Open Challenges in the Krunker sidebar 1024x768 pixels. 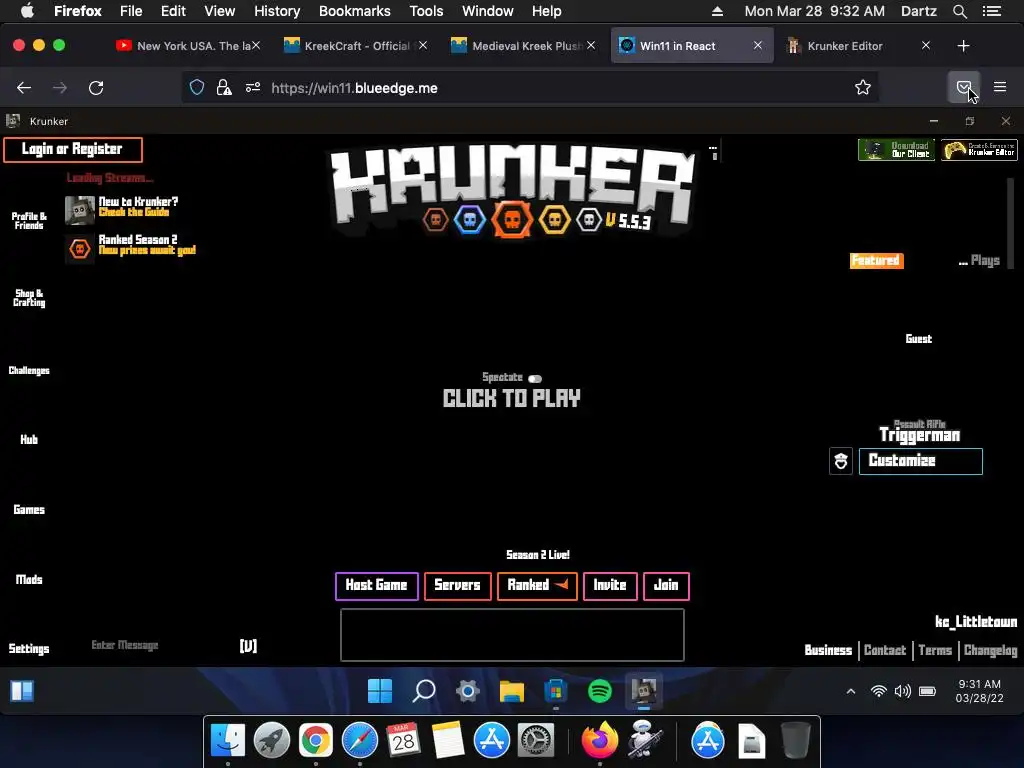click(29, 370)
